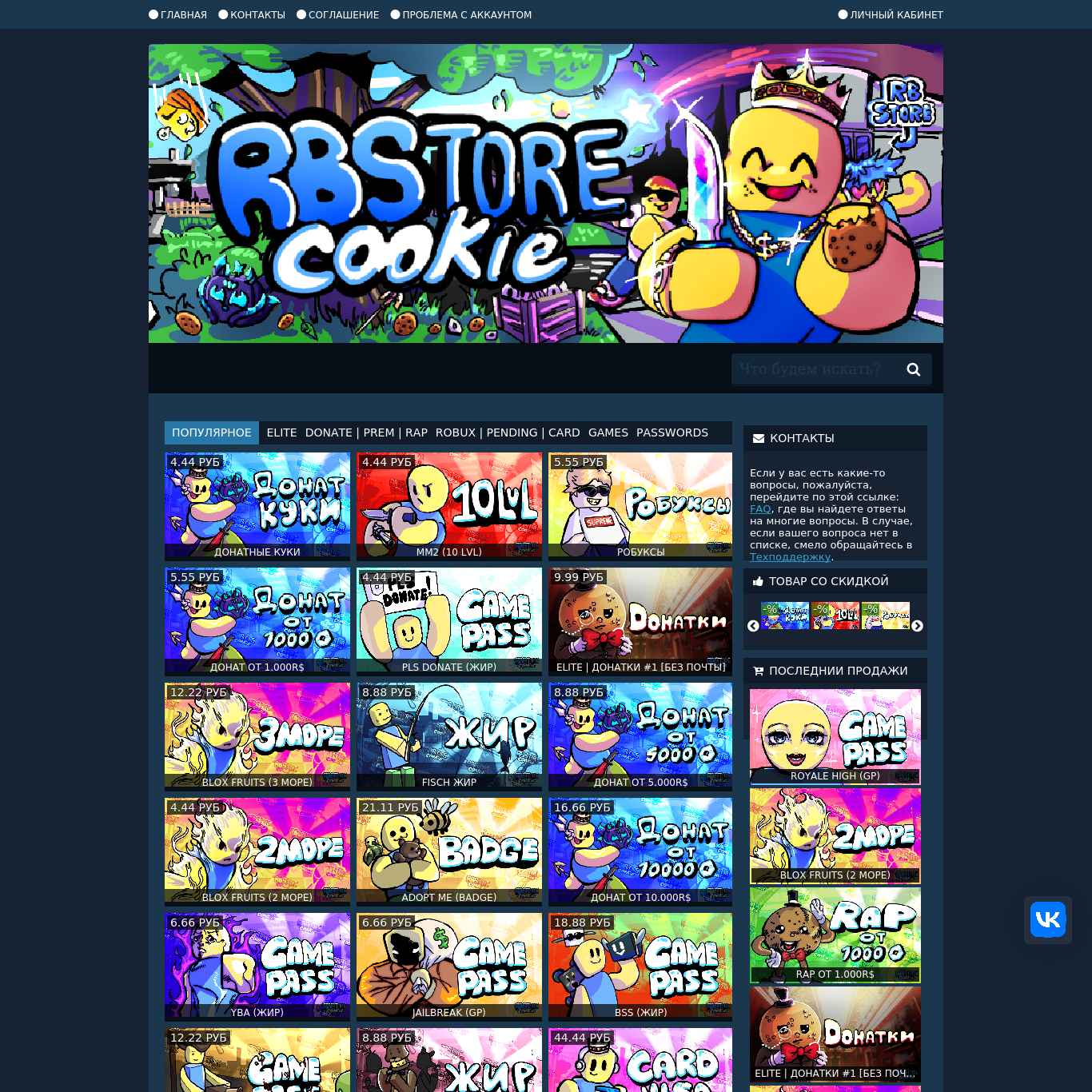1092x1092 pixels.
Task: Show next discounted item with right arrow
Action: pos(917,626)
